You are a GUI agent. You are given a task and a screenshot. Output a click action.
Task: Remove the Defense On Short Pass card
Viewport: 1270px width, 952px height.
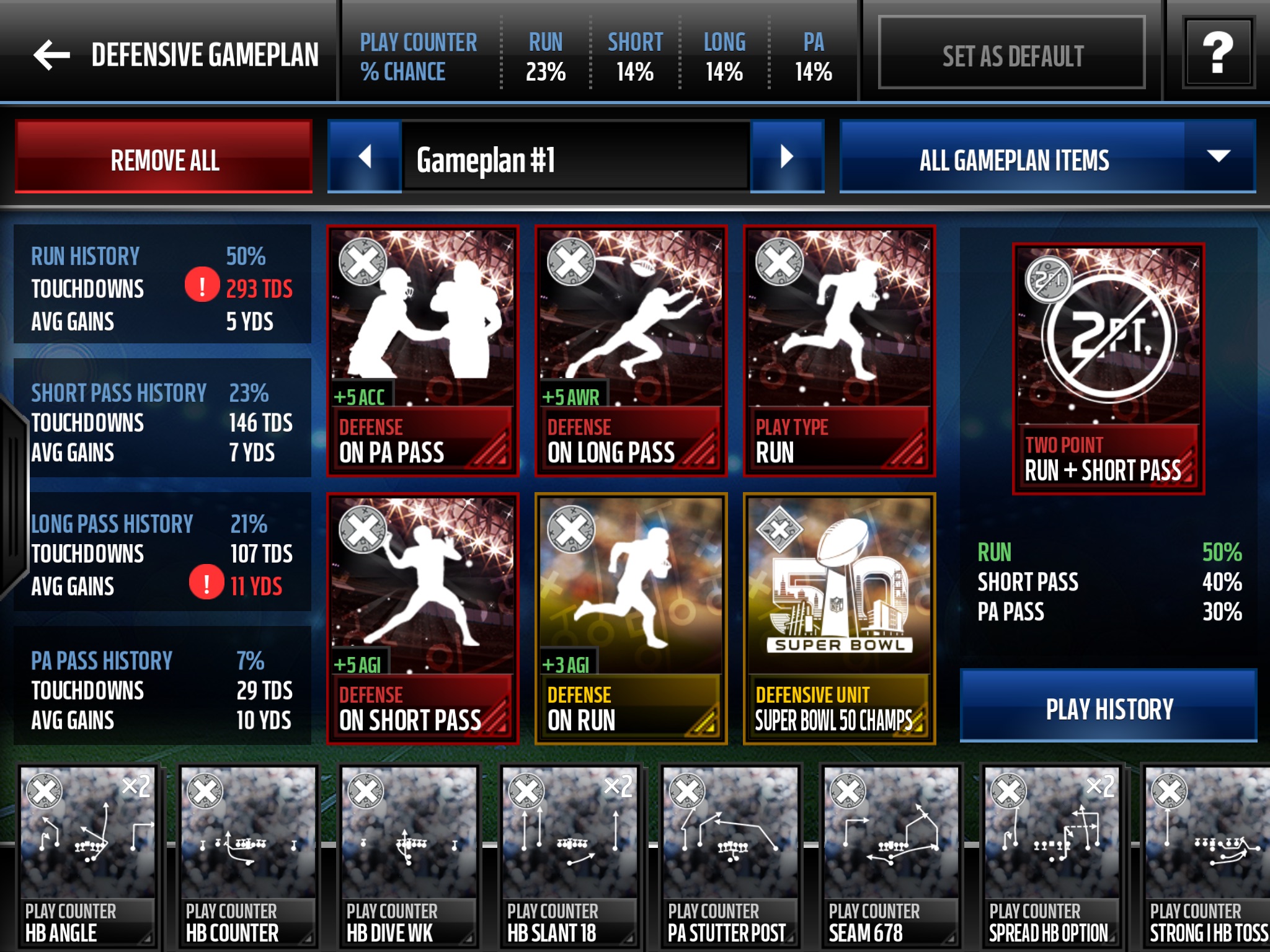click(x=363, y=530)
